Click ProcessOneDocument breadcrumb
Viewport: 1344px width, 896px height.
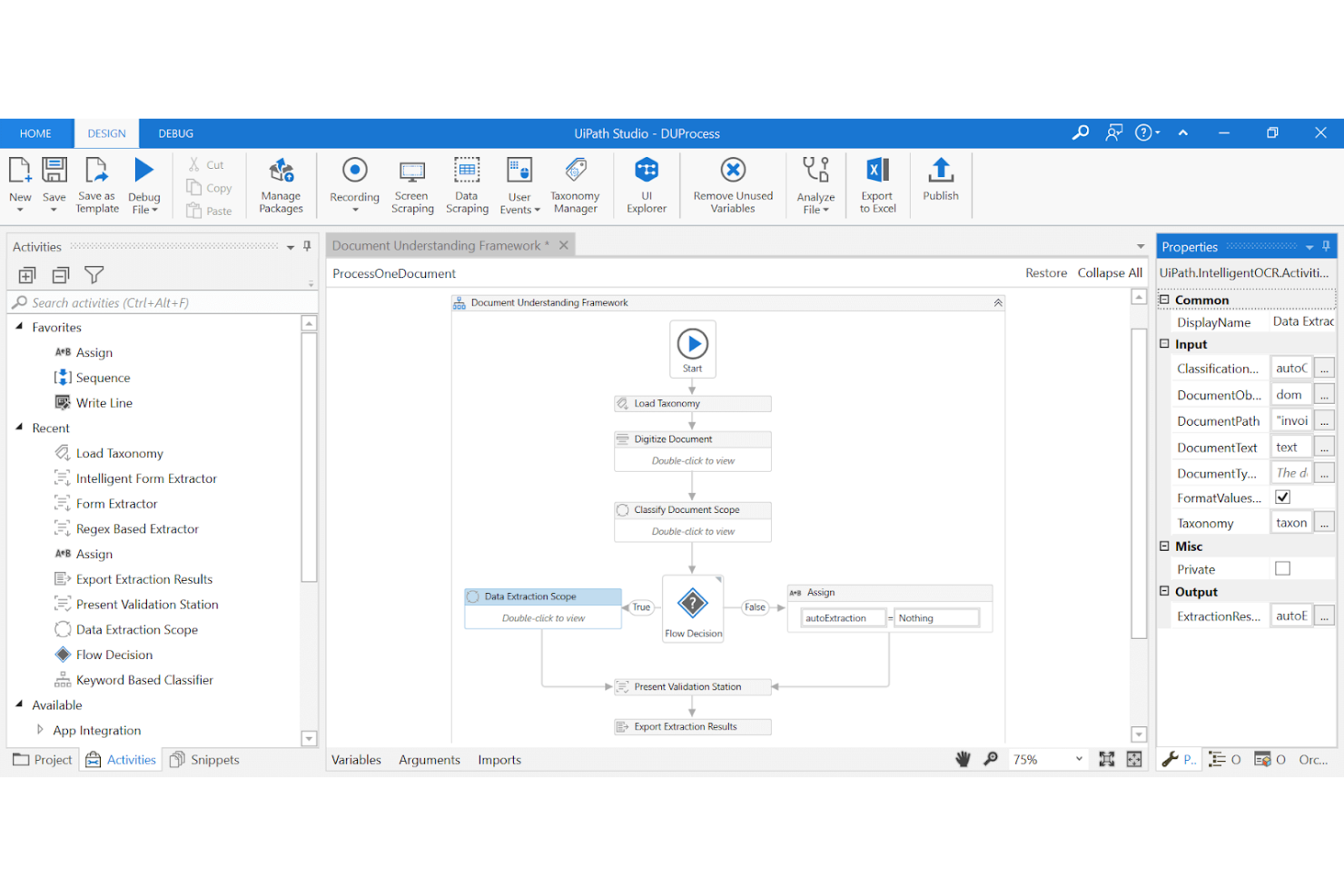pos(394,273)
